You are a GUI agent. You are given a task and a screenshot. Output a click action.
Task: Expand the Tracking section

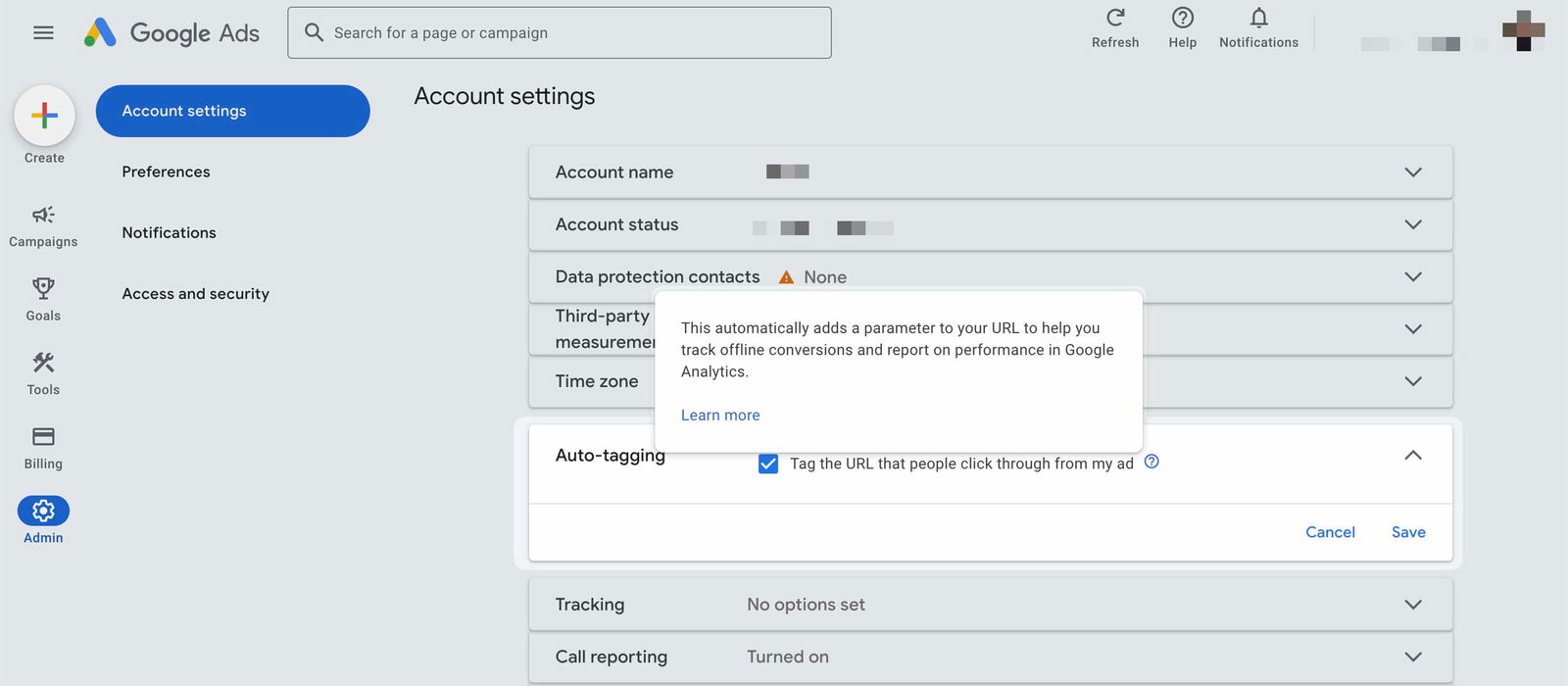tap(1412, 605)
